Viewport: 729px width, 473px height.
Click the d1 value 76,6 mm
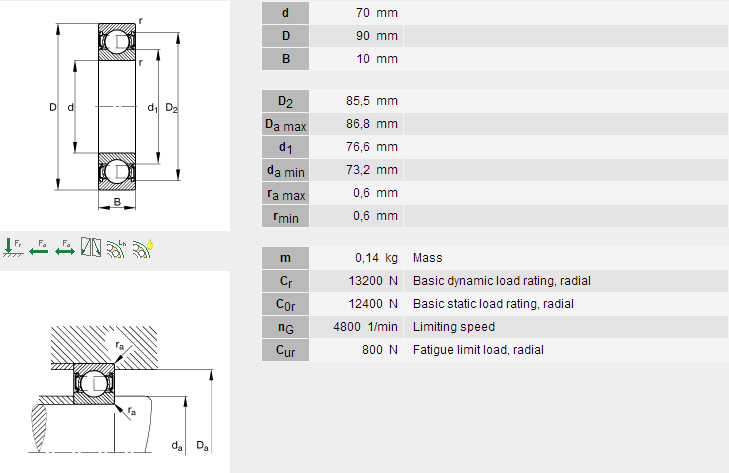(376, 147)
